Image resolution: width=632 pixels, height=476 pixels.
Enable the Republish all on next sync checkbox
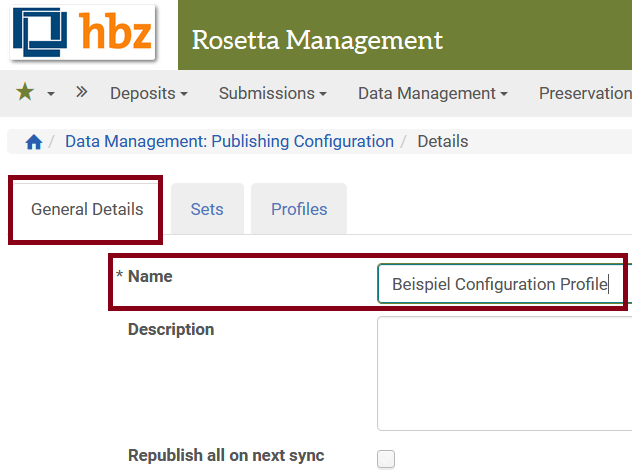point(386,459)
